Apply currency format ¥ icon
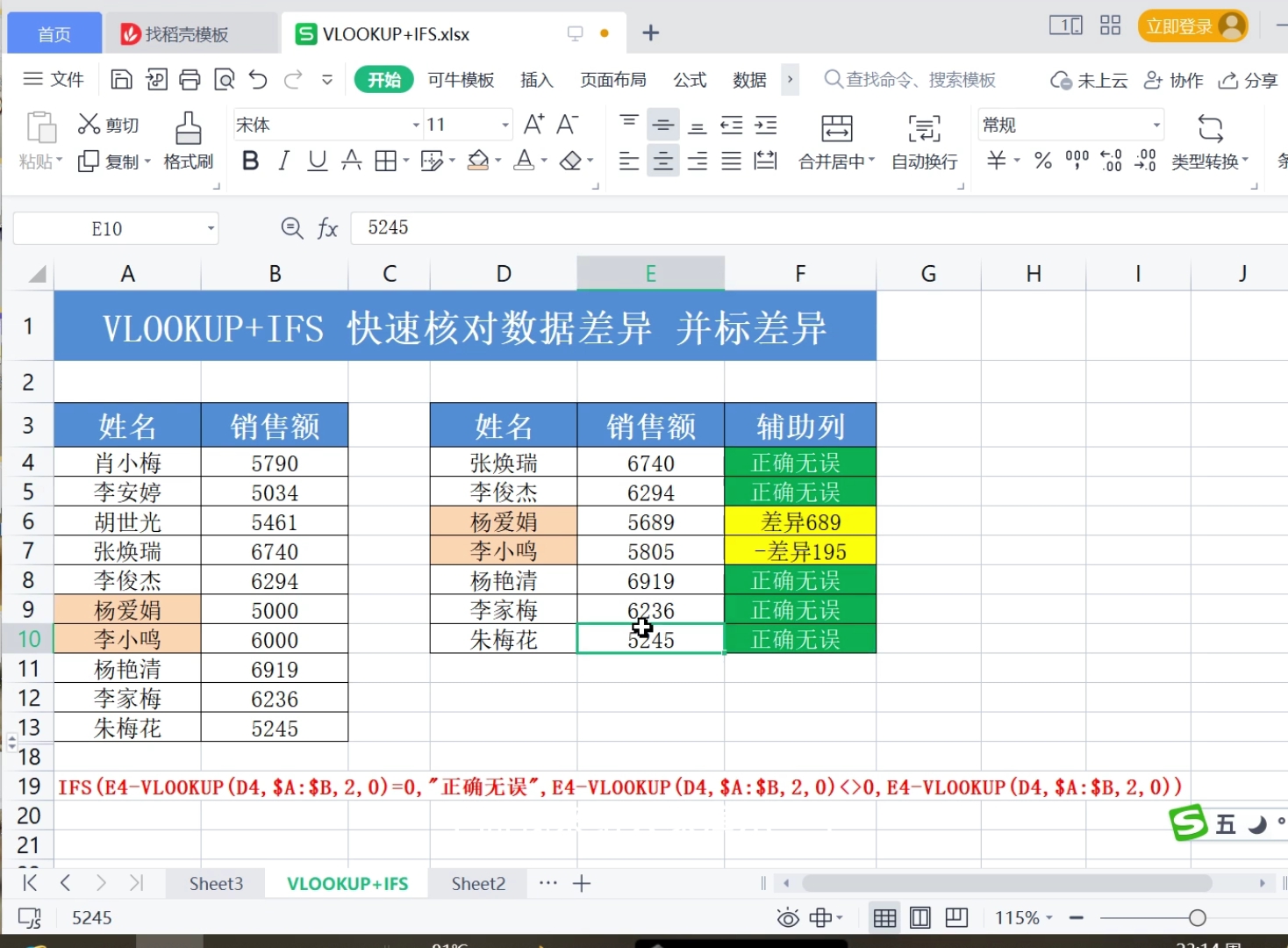 coord(997,161)
